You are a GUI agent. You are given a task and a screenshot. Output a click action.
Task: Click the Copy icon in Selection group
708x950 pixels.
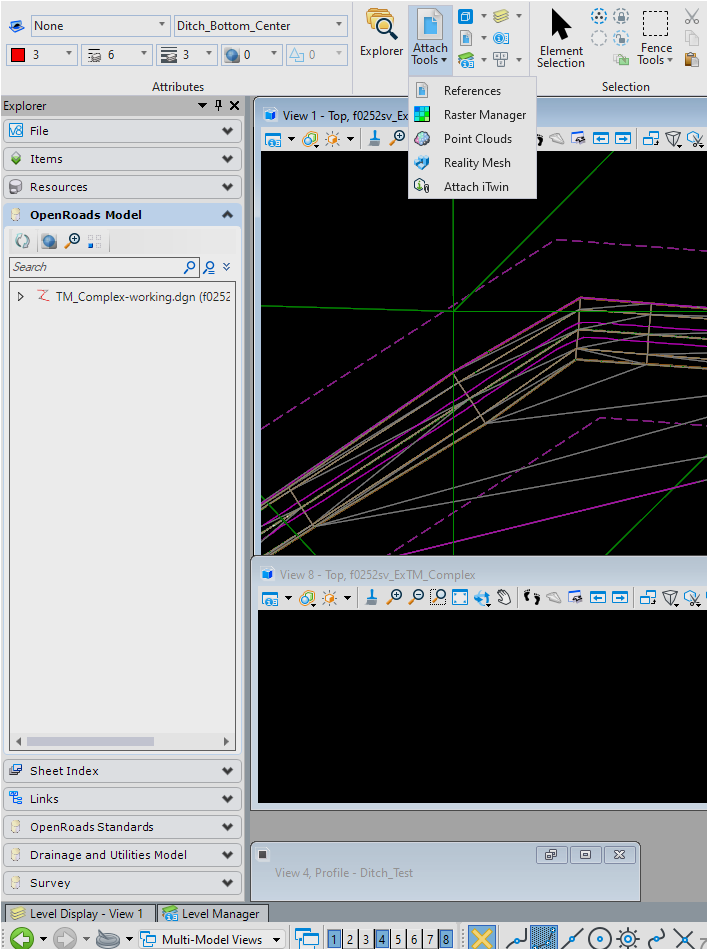[692, 38]
